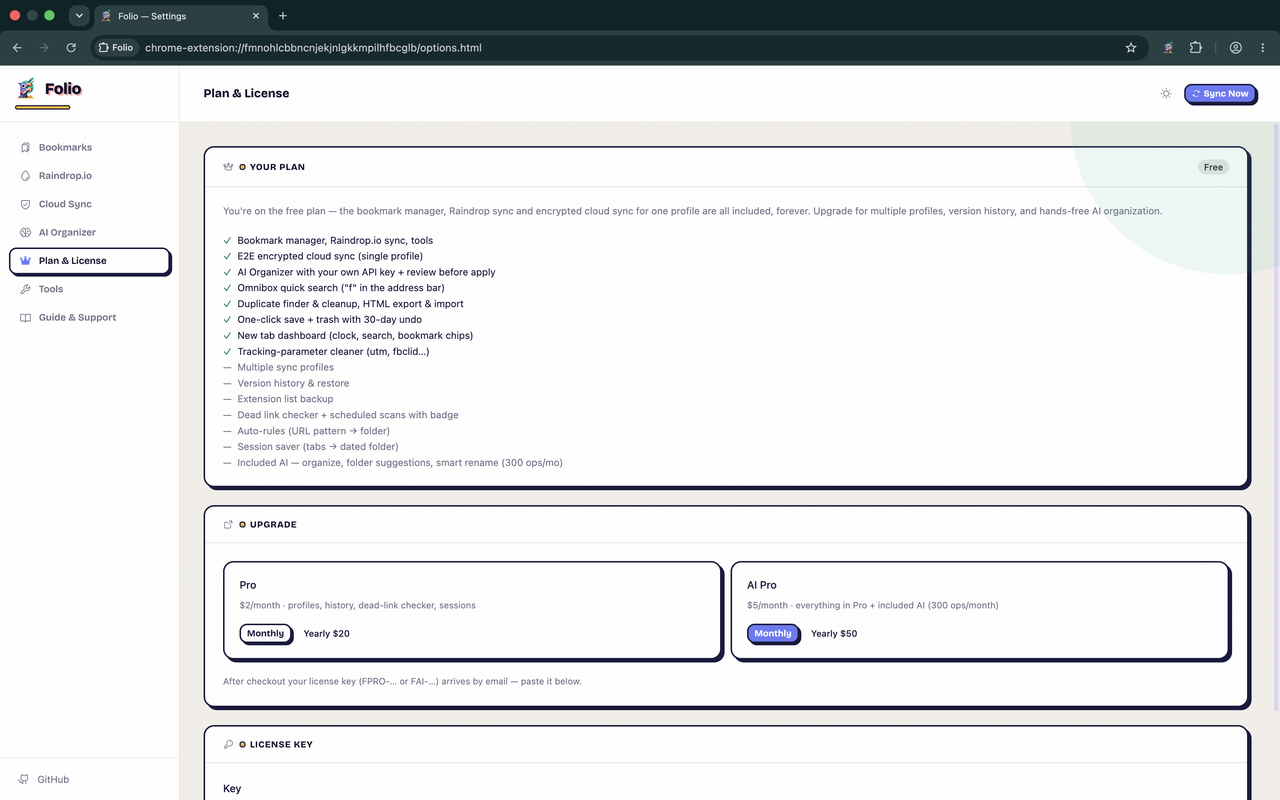Open Bookmarks section
Image resolution: width=1280 pixels, height=800 pixels.
coord(90,147)
